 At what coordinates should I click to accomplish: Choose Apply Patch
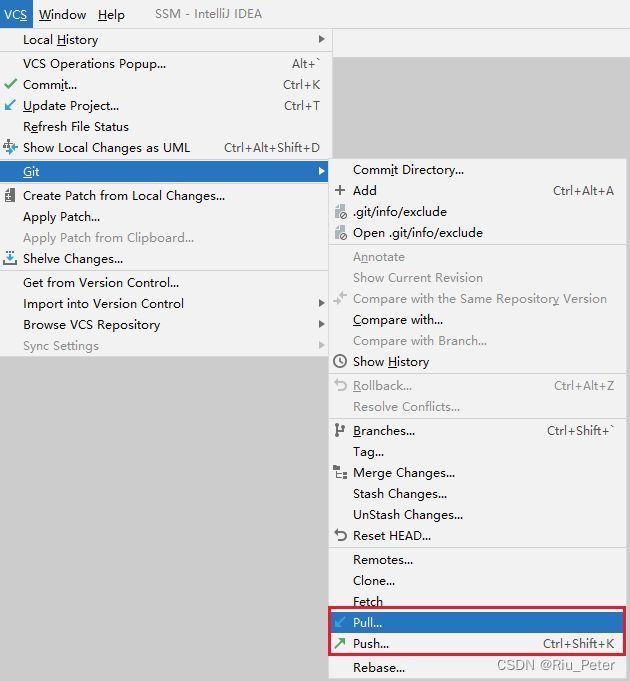tap(164, 216)
